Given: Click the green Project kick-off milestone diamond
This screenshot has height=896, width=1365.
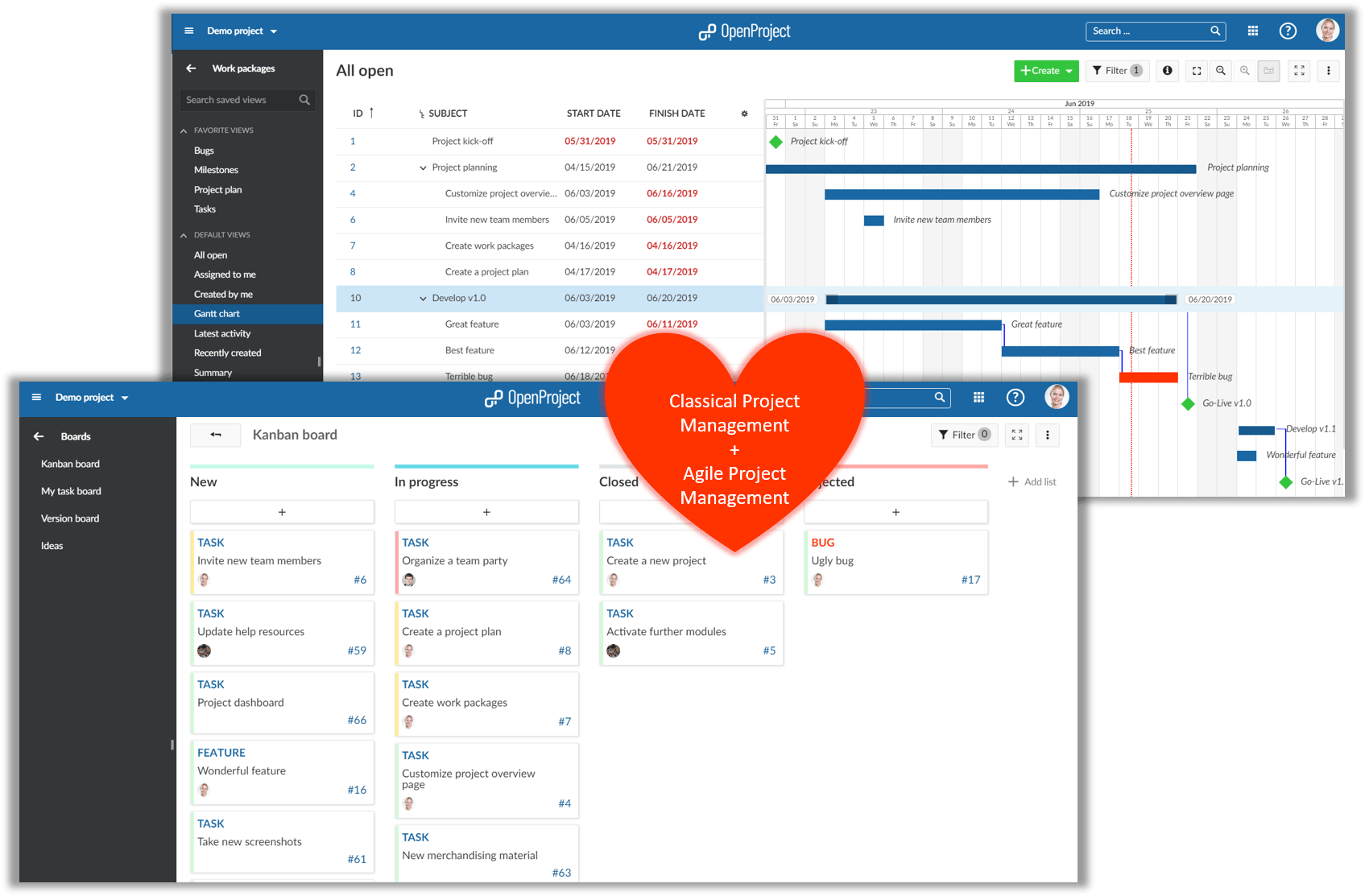Looking at the screenshot, I should pos(776,141).
